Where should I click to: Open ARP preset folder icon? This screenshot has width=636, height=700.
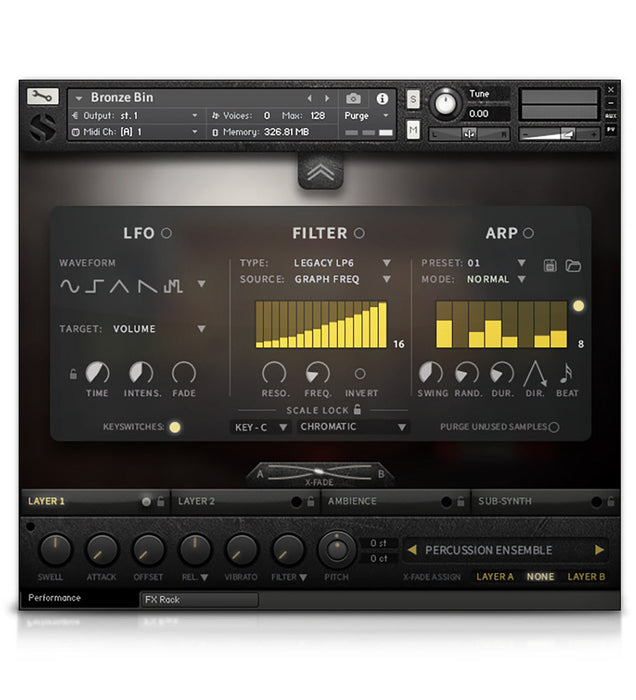point(573,265)
